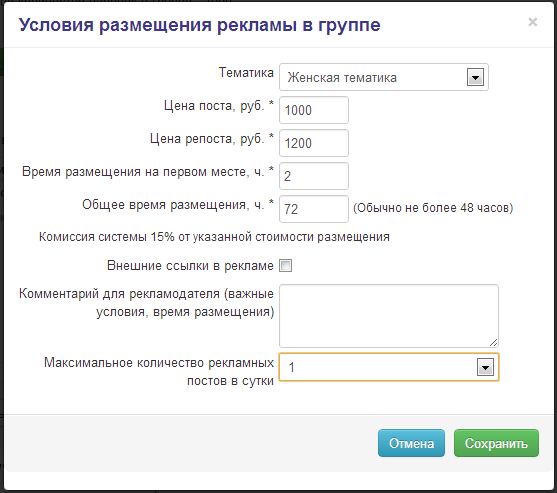Image resolution: width=557 pixels, height=493 pixels.
Task: Save settings with the Сохранить button
Action: click(x=496, y=443)
